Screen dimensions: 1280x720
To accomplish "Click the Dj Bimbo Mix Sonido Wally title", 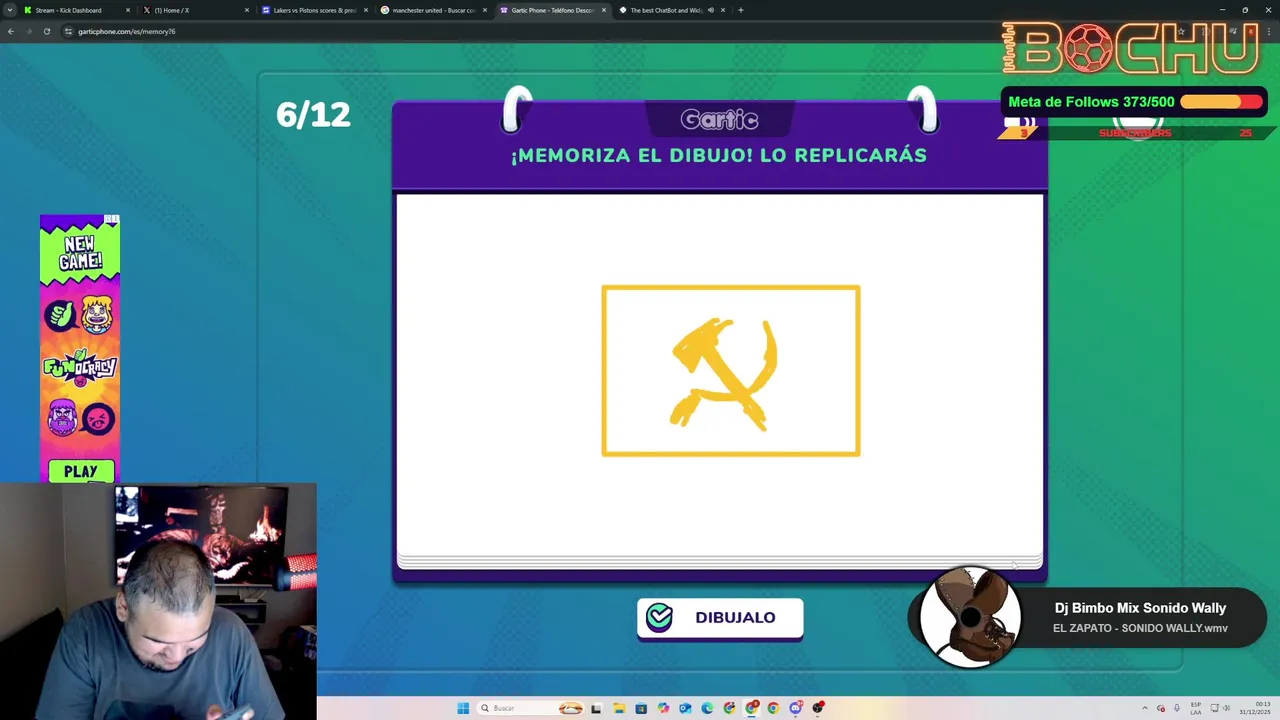I will pyautogui.click(x=1140, y=608).
